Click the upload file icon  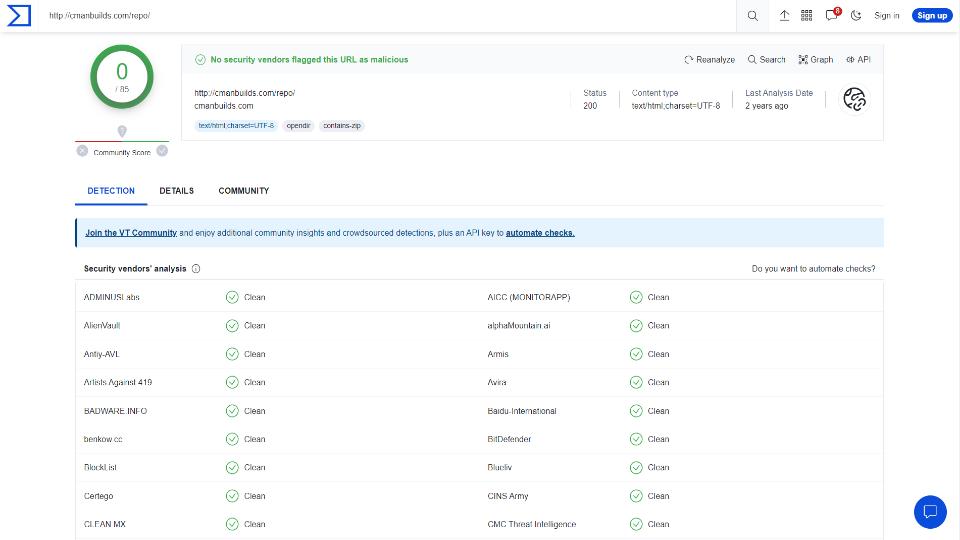click(784, 15)
